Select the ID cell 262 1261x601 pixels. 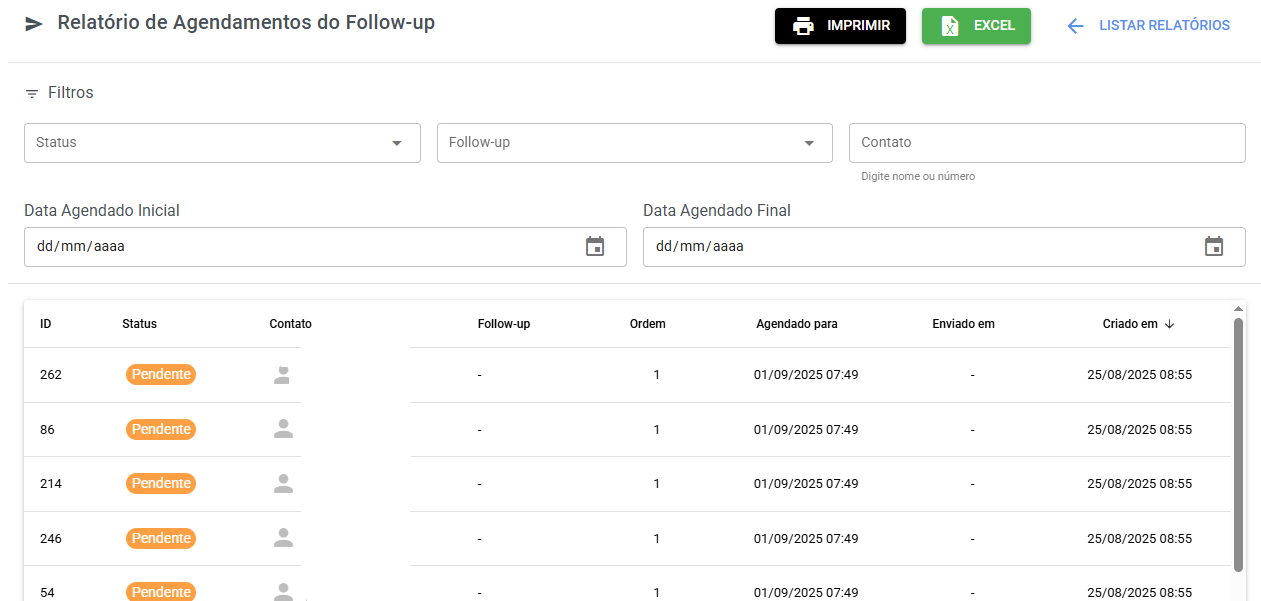click(51, 375)
